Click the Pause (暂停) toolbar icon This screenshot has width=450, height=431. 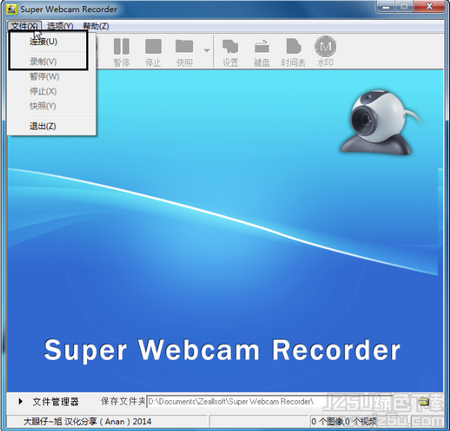pos(121,52)
